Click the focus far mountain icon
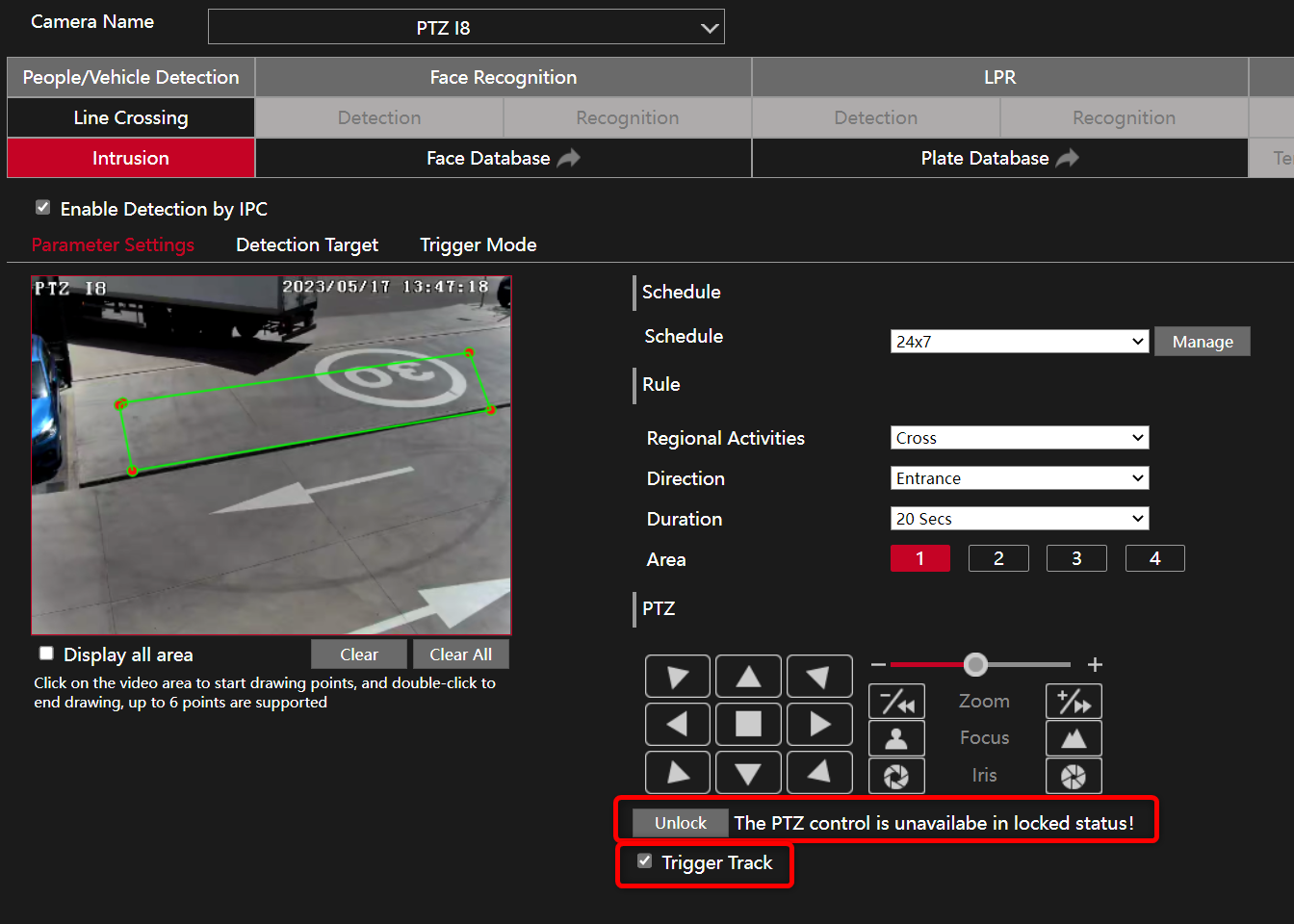Viewport: 1294px width, 924px height. pos(1074,738)
